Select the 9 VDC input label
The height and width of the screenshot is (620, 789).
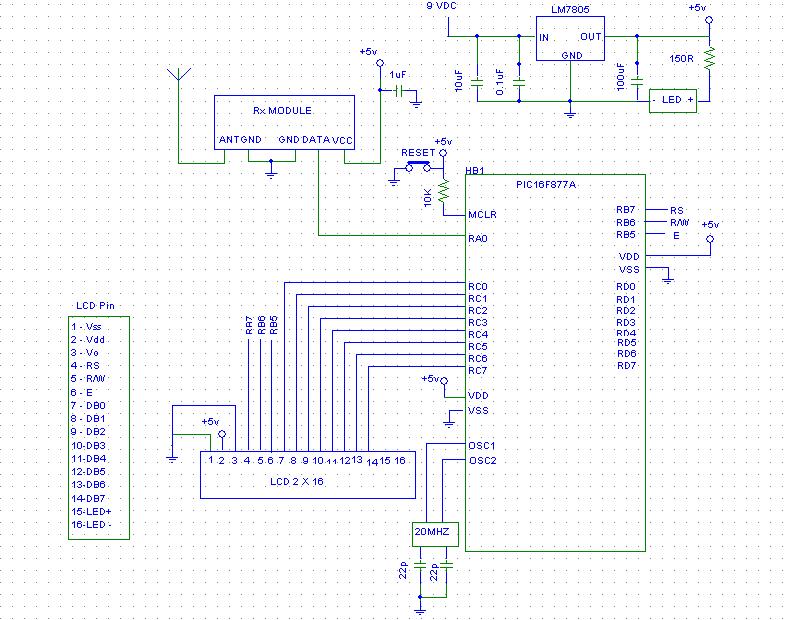(443, 6)
